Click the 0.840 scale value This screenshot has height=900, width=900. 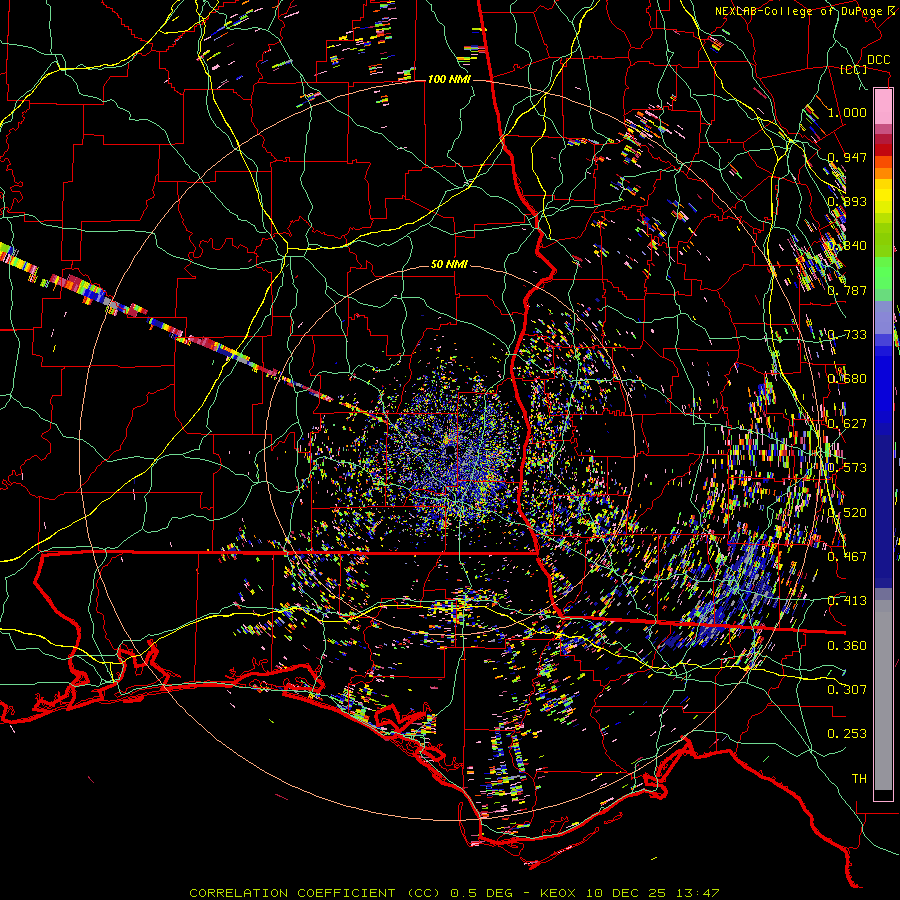(847, 246)
